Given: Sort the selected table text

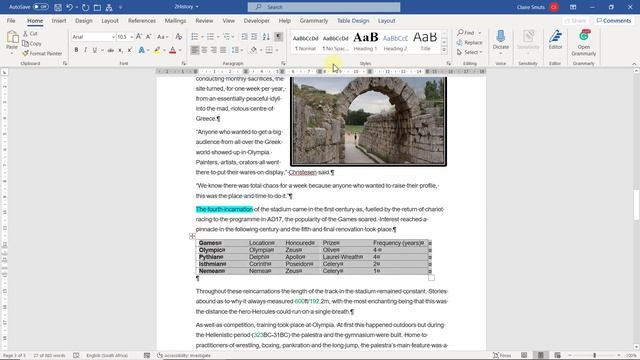Looking at the screenshot, I should point(266,37).
